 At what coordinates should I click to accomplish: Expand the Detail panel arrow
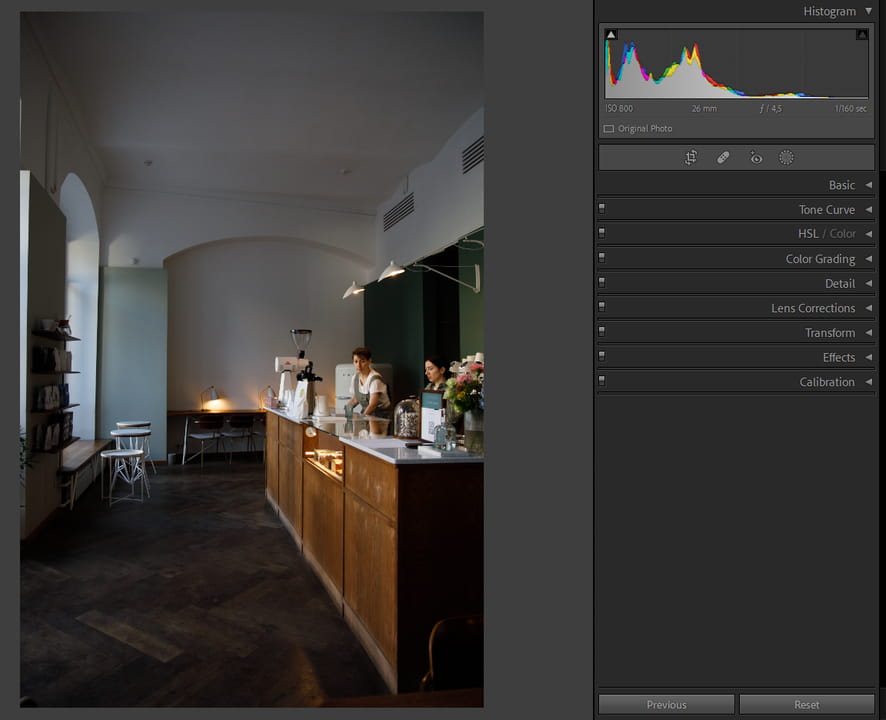[x=868, y=283]
